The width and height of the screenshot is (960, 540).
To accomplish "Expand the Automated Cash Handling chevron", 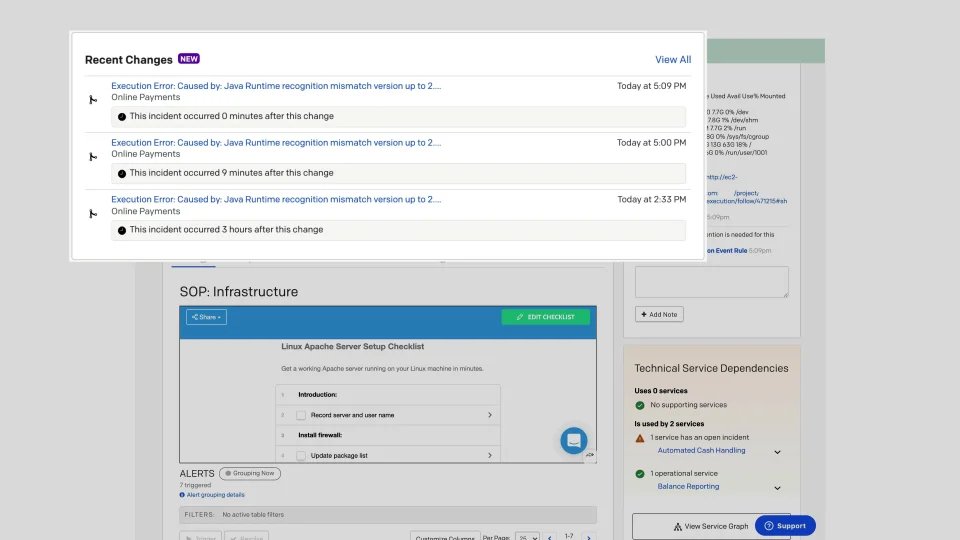I will click(x=777, y=452).
